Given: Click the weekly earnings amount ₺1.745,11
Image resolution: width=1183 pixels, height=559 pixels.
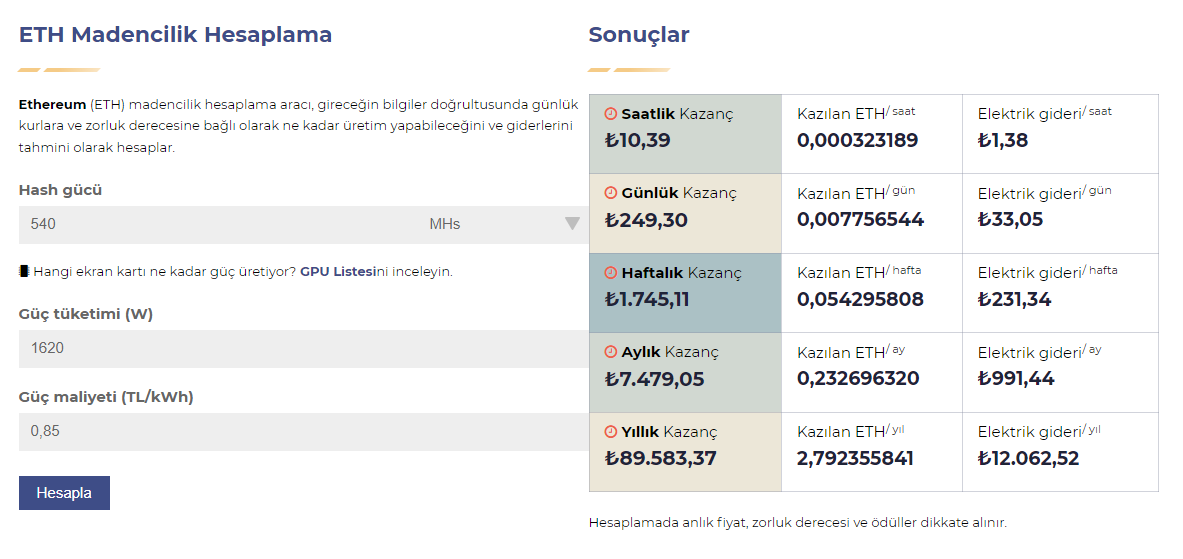Looking at the screenshot, I should coord(647,299).
